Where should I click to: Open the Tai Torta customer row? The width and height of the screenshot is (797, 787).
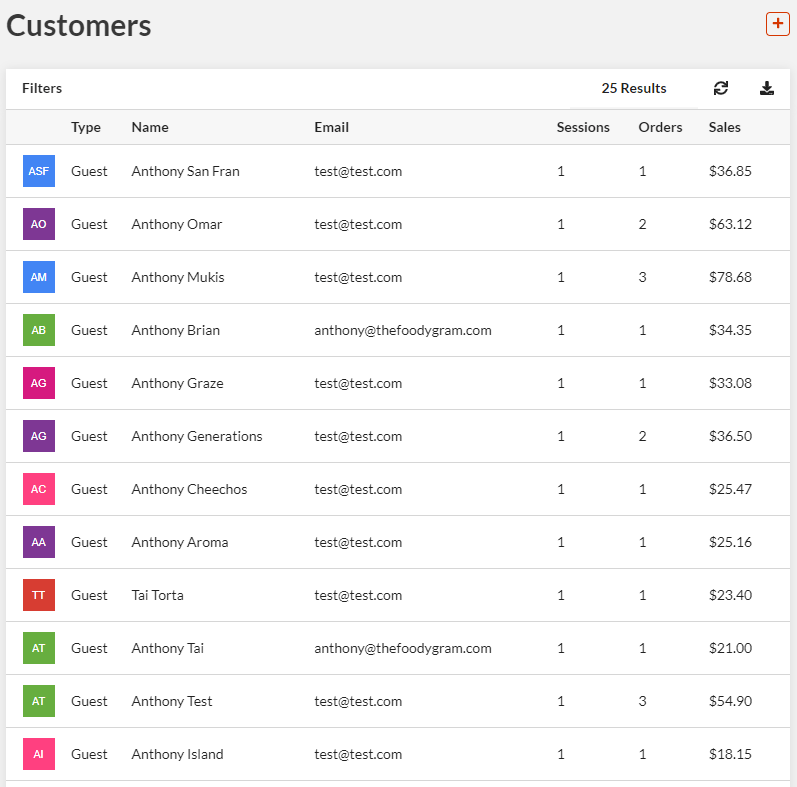point(157,595)
